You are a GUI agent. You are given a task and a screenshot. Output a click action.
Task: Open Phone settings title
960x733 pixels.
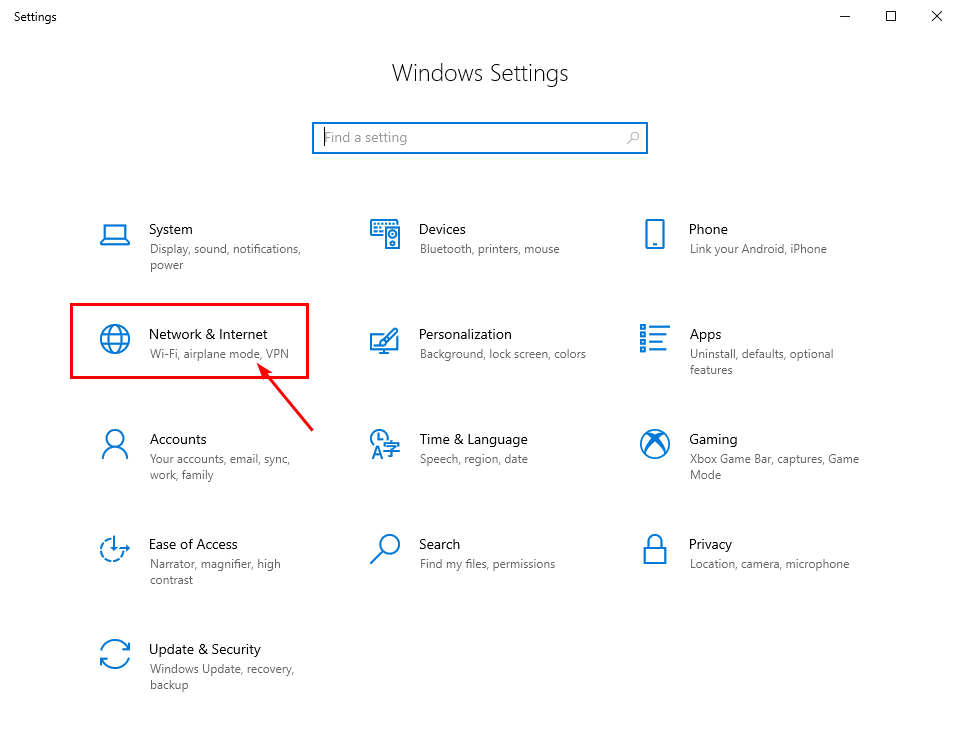click(708, 229)
